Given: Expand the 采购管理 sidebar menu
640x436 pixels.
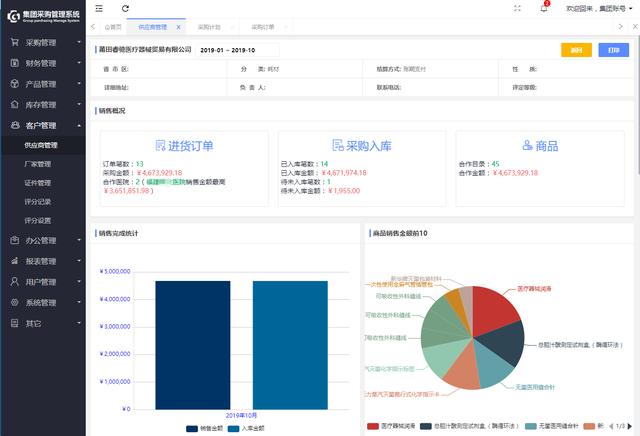Looking at the screenshot, I should (42, 43).
